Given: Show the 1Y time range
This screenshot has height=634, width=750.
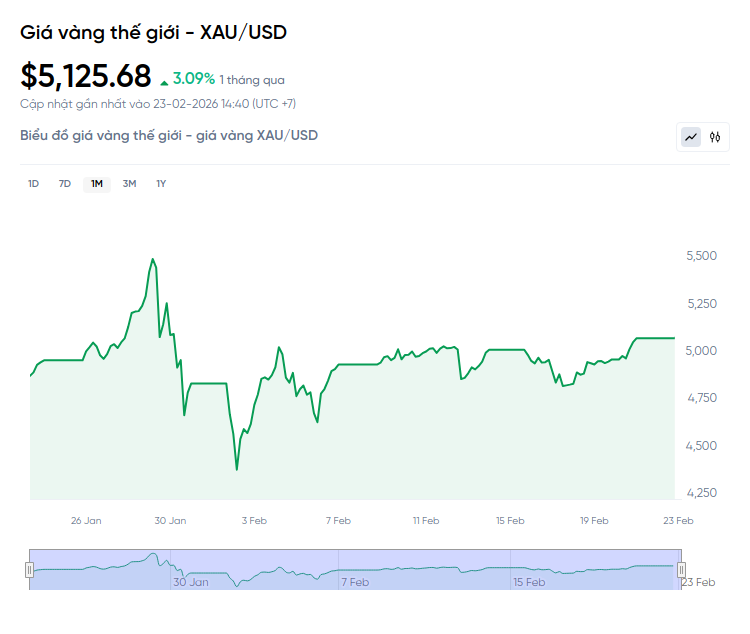Looking at the screenshot, I should tap(161, 183).
